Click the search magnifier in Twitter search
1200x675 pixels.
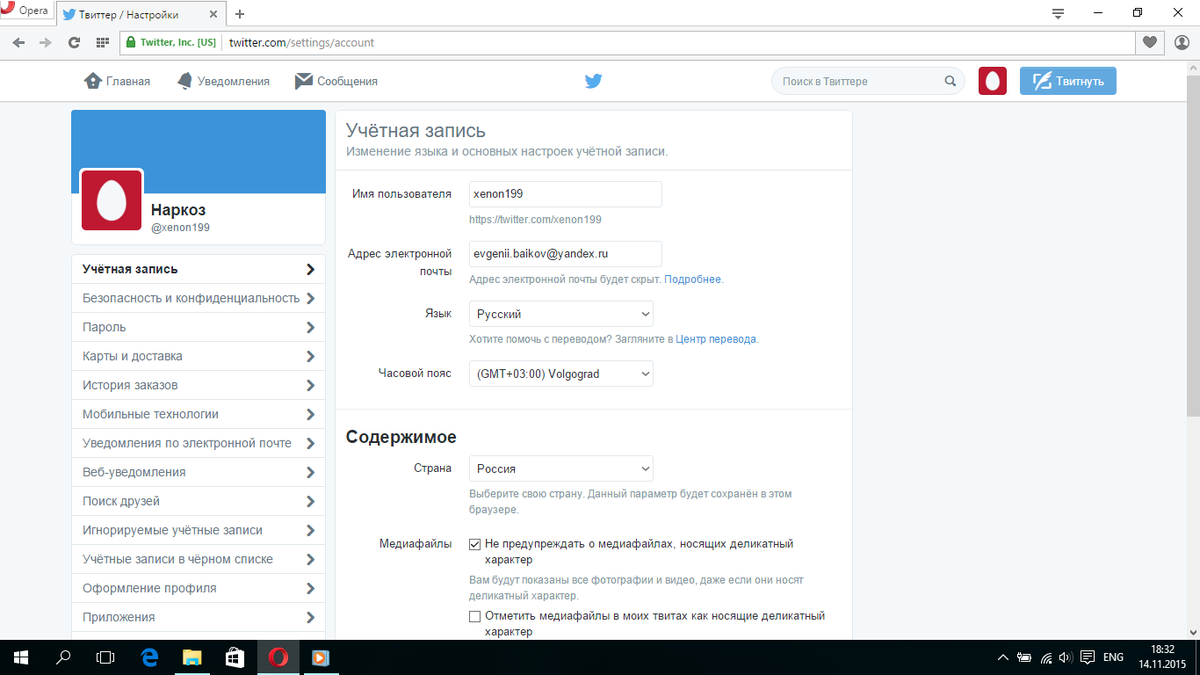click(x=950, y=81)
